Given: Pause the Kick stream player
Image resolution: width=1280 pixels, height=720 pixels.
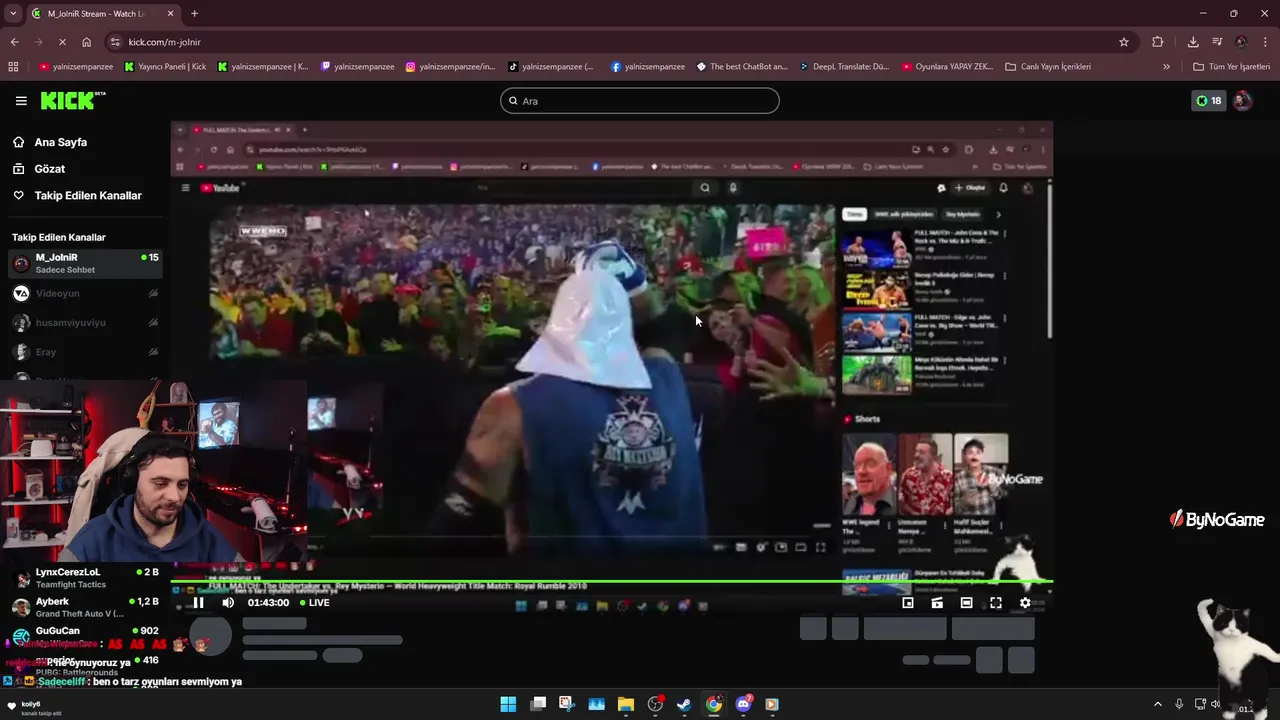Looking at the screenshot, I should (198, 602).
